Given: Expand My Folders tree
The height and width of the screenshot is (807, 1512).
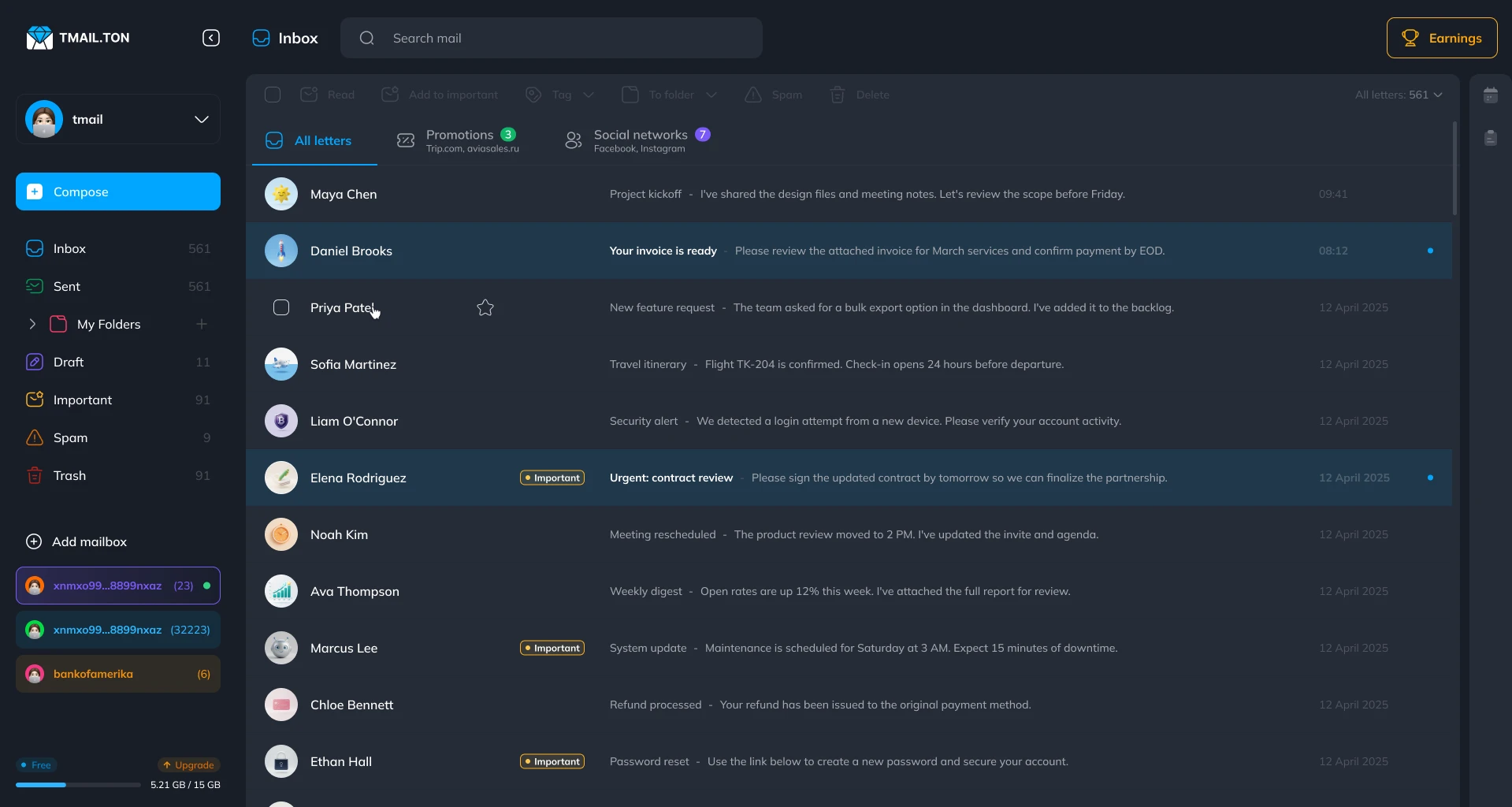Looking at the screenshot, I should 32,324.
